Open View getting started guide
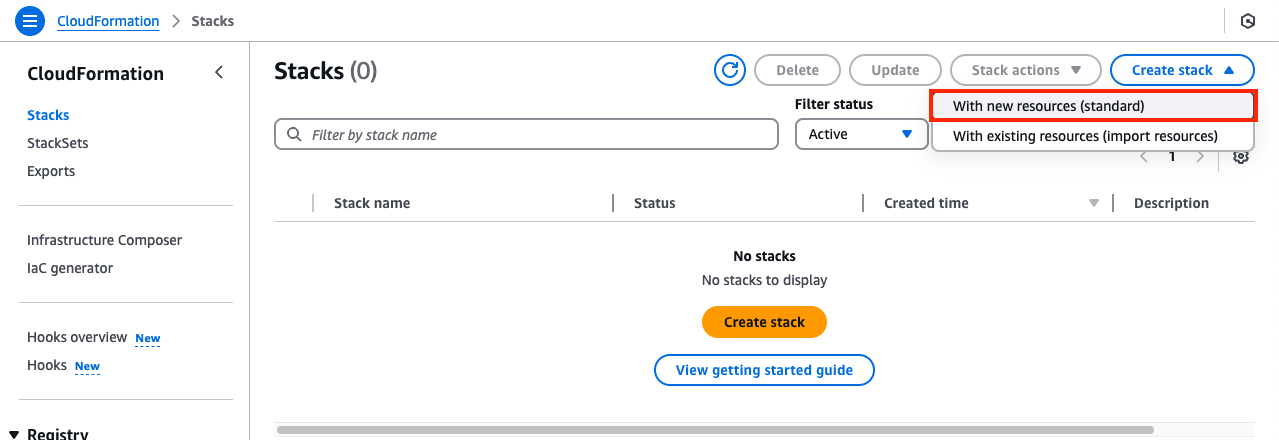 pos(764,370)
